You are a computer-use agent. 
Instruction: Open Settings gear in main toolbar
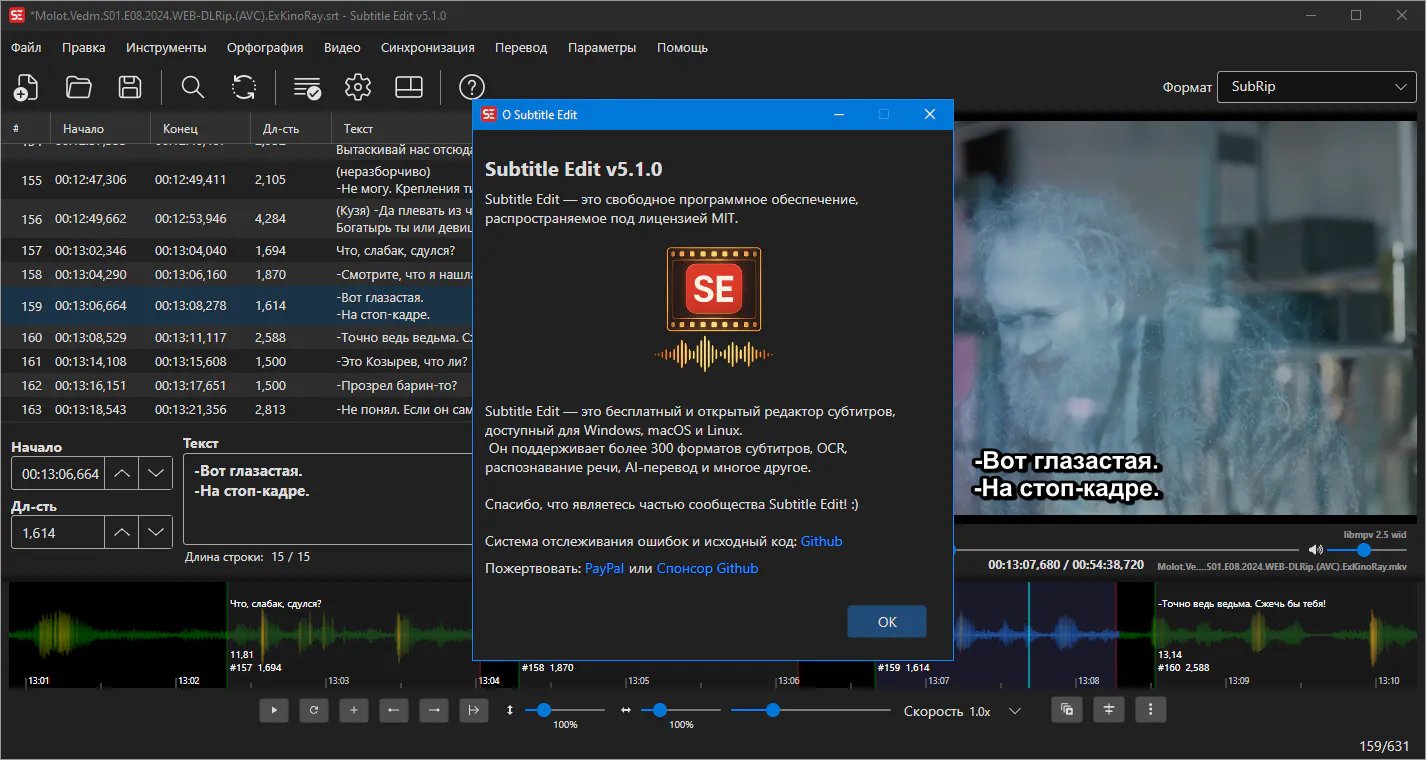358,87
